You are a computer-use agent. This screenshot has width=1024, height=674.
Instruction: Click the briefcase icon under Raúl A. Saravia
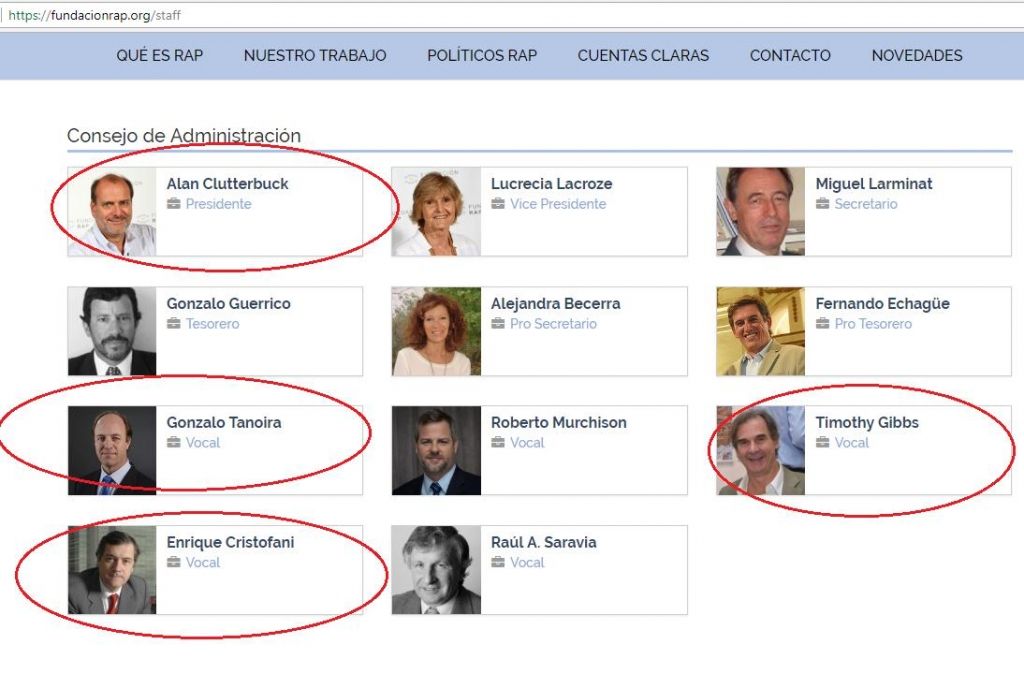click(498, 563)
